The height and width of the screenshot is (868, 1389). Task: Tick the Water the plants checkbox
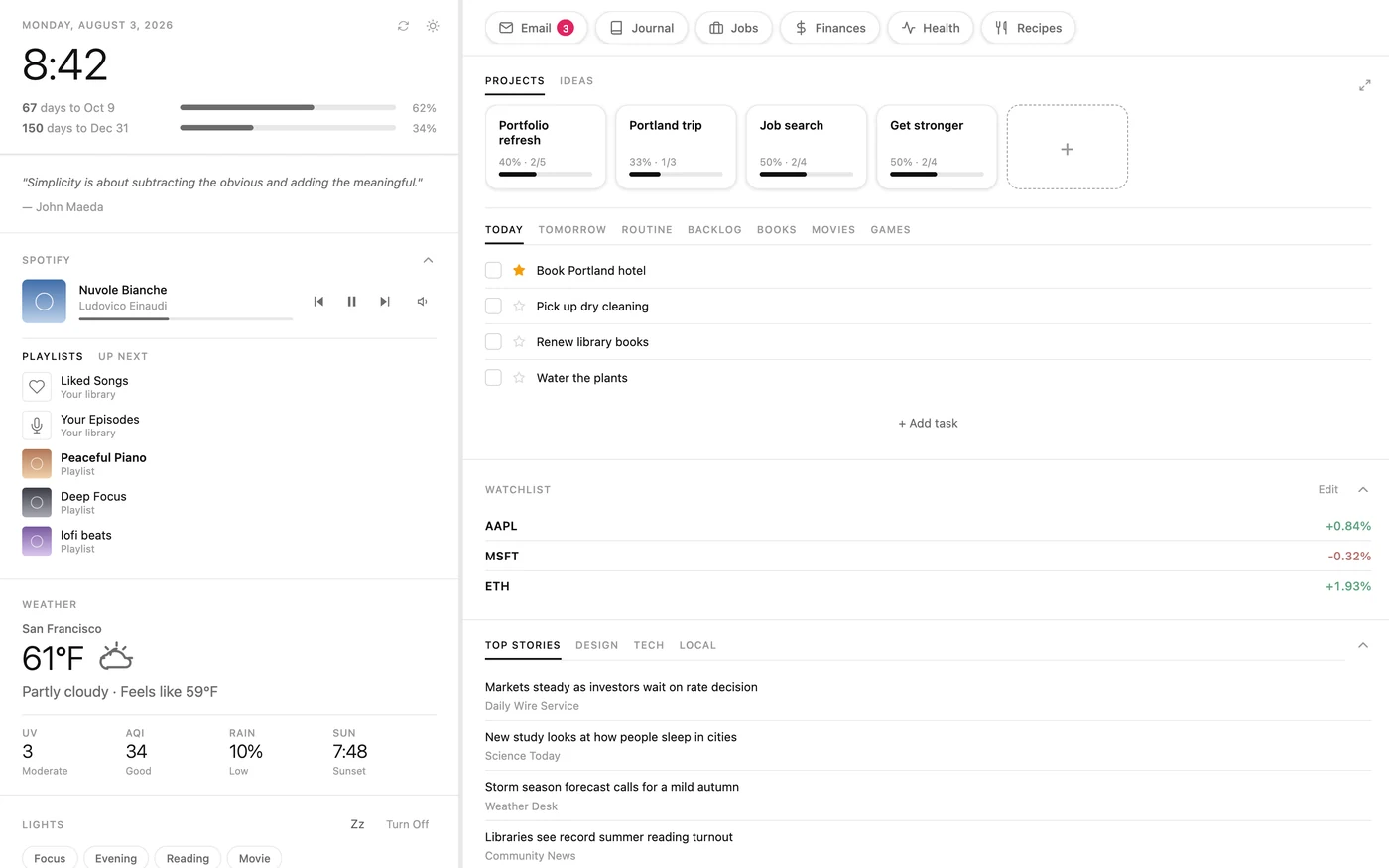493,378
